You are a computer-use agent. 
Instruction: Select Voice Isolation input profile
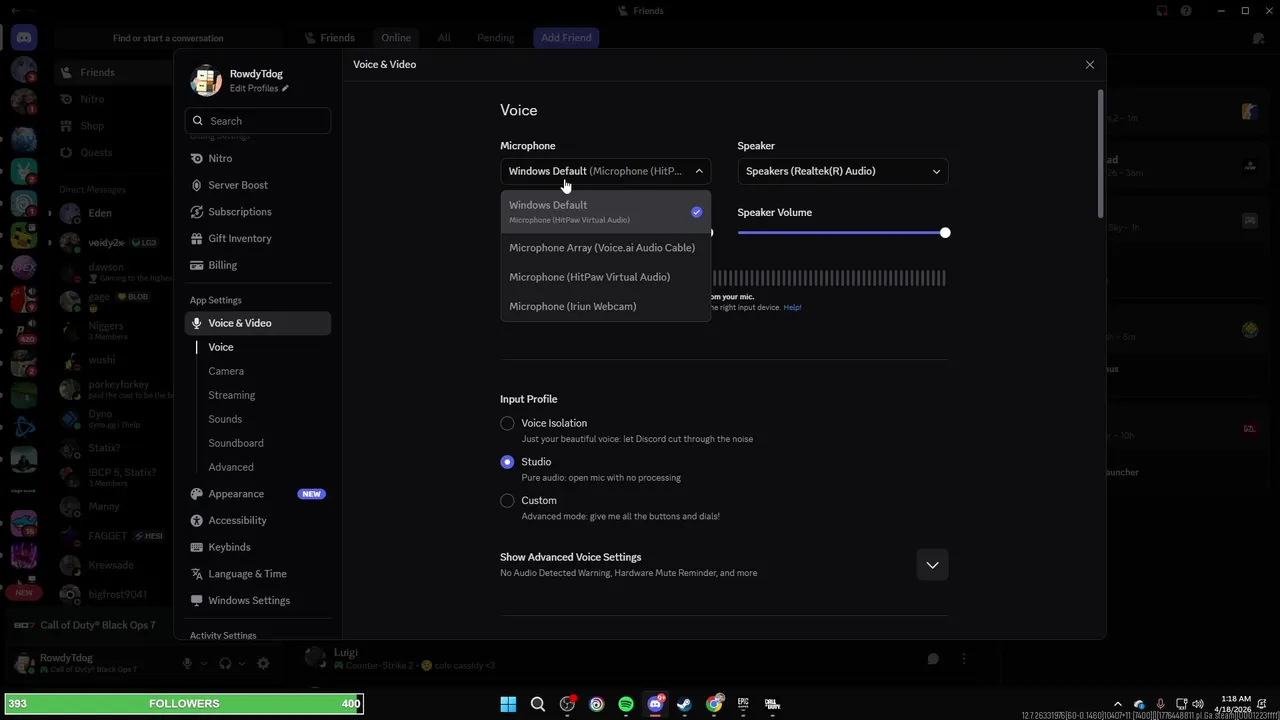click(507, 423)
